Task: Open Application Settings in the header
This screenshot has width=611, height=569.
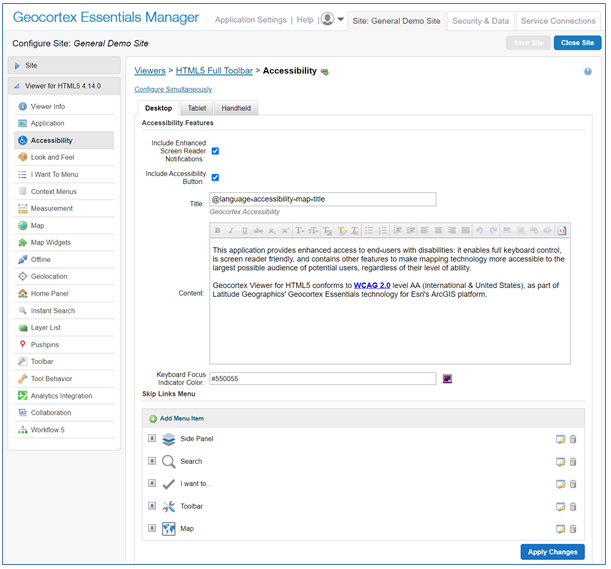Action: [251, 20]
